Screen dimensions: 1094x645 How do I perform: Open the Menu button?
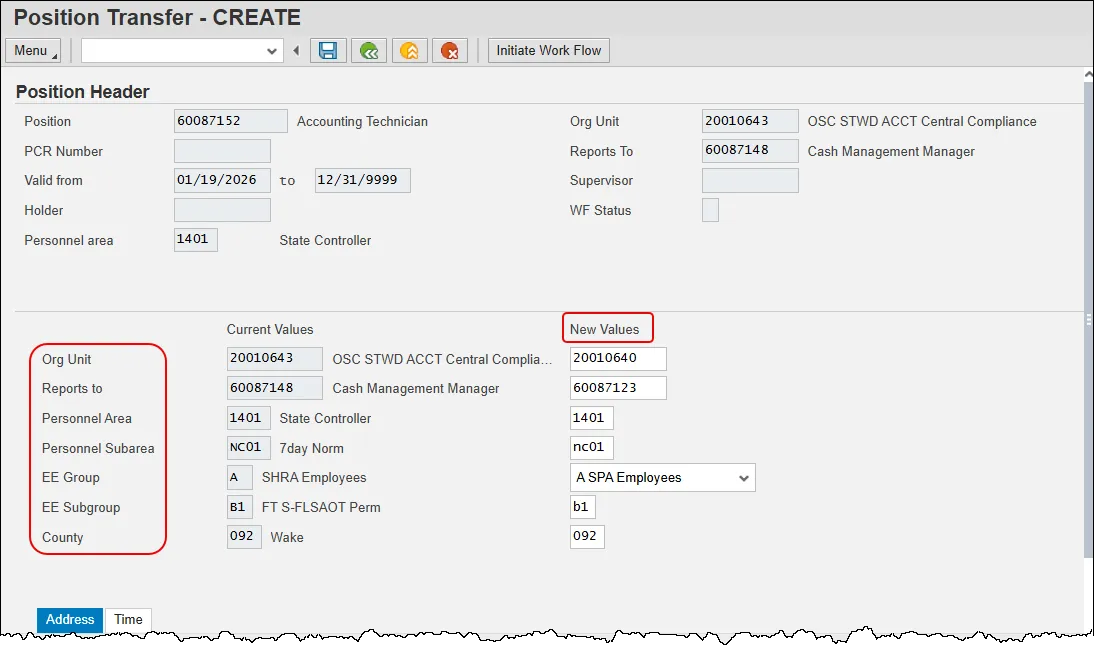[33, 51]
